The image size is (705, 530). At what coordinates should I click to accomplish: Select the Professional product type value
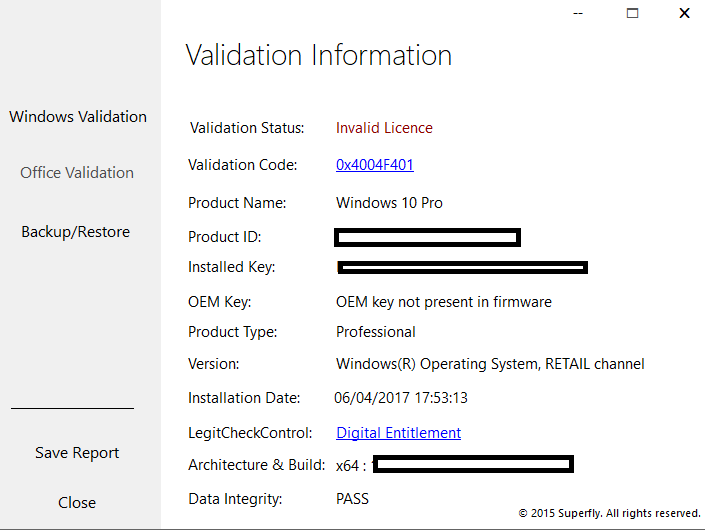coord(375,332)
